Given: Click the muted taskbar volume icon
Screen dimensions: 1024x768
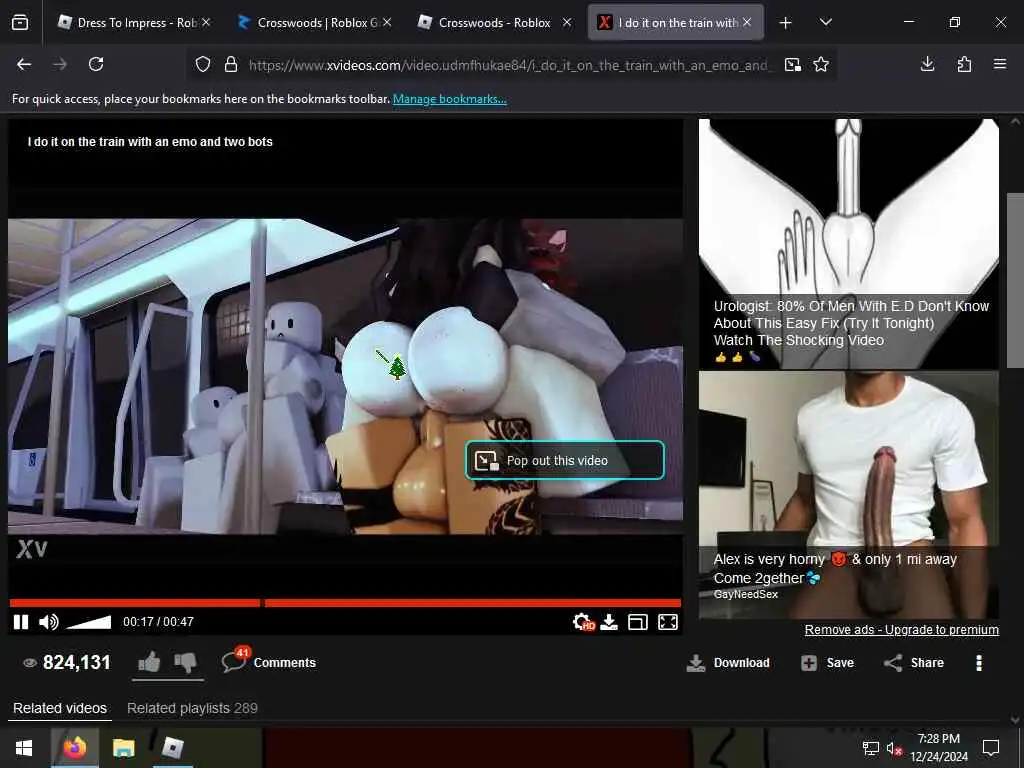Looking at the screenshot, I should pyautogui.click(x=894, y=748).
